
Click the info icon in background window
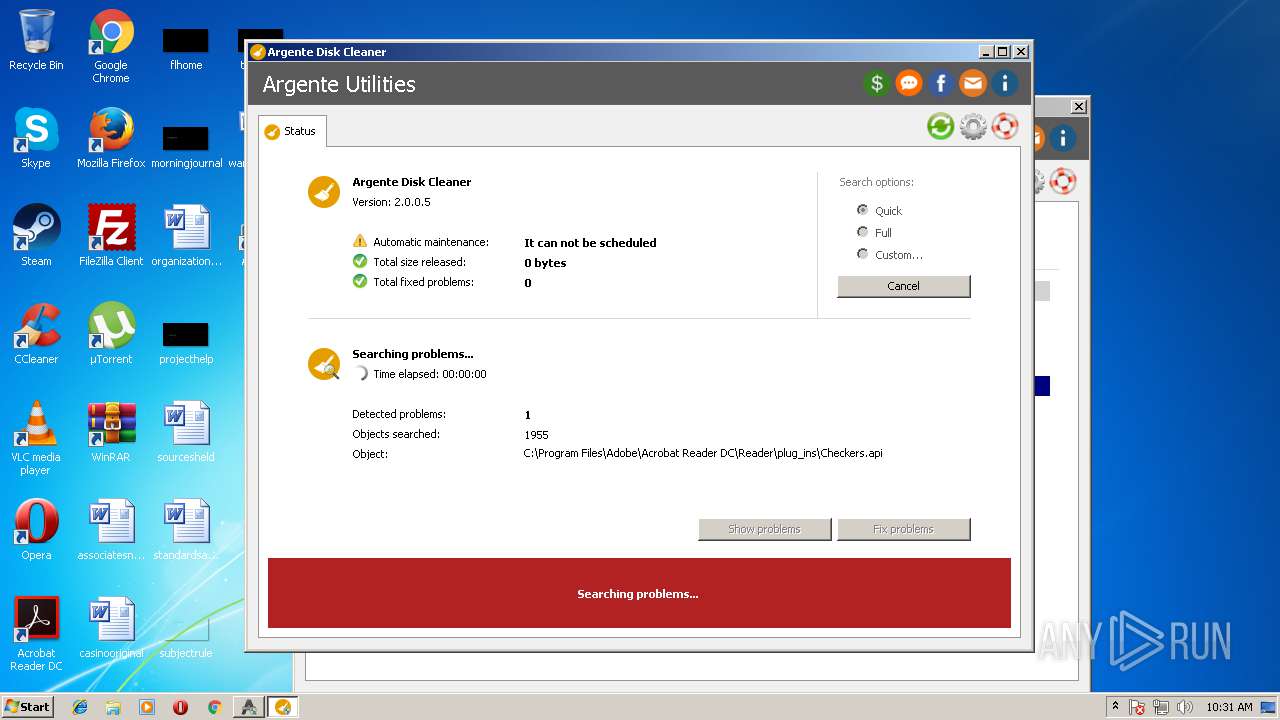click(1062, 138)
